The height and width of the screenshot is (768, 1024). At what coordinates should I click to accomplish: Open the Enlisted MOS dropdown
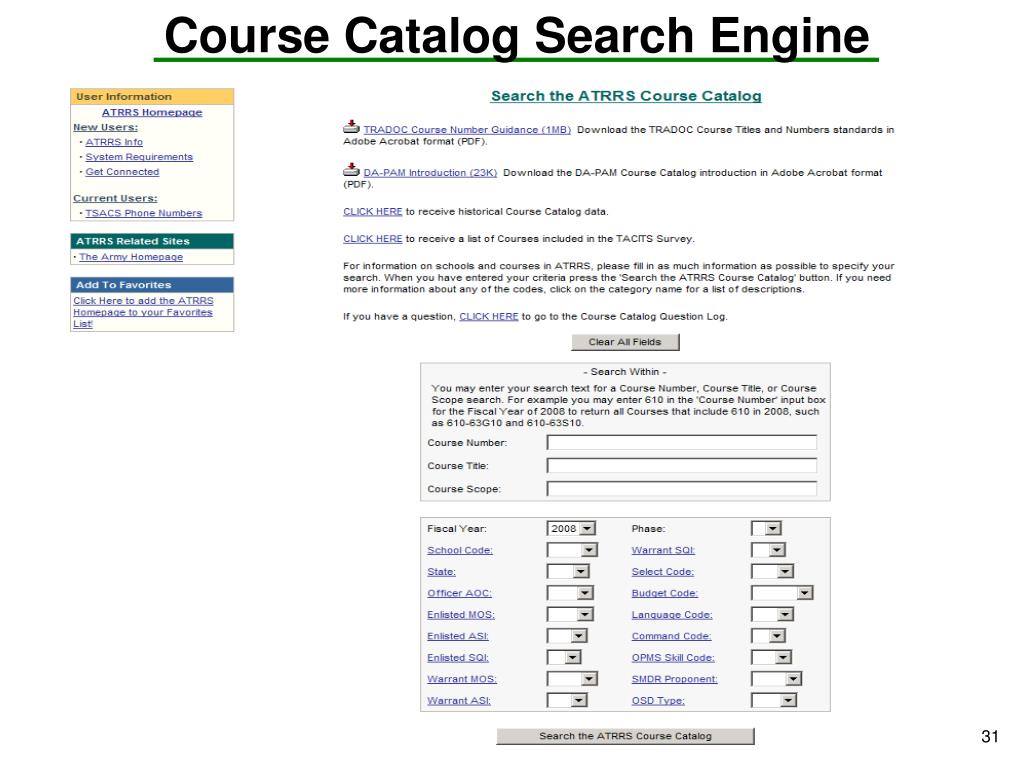click(570, 615)
